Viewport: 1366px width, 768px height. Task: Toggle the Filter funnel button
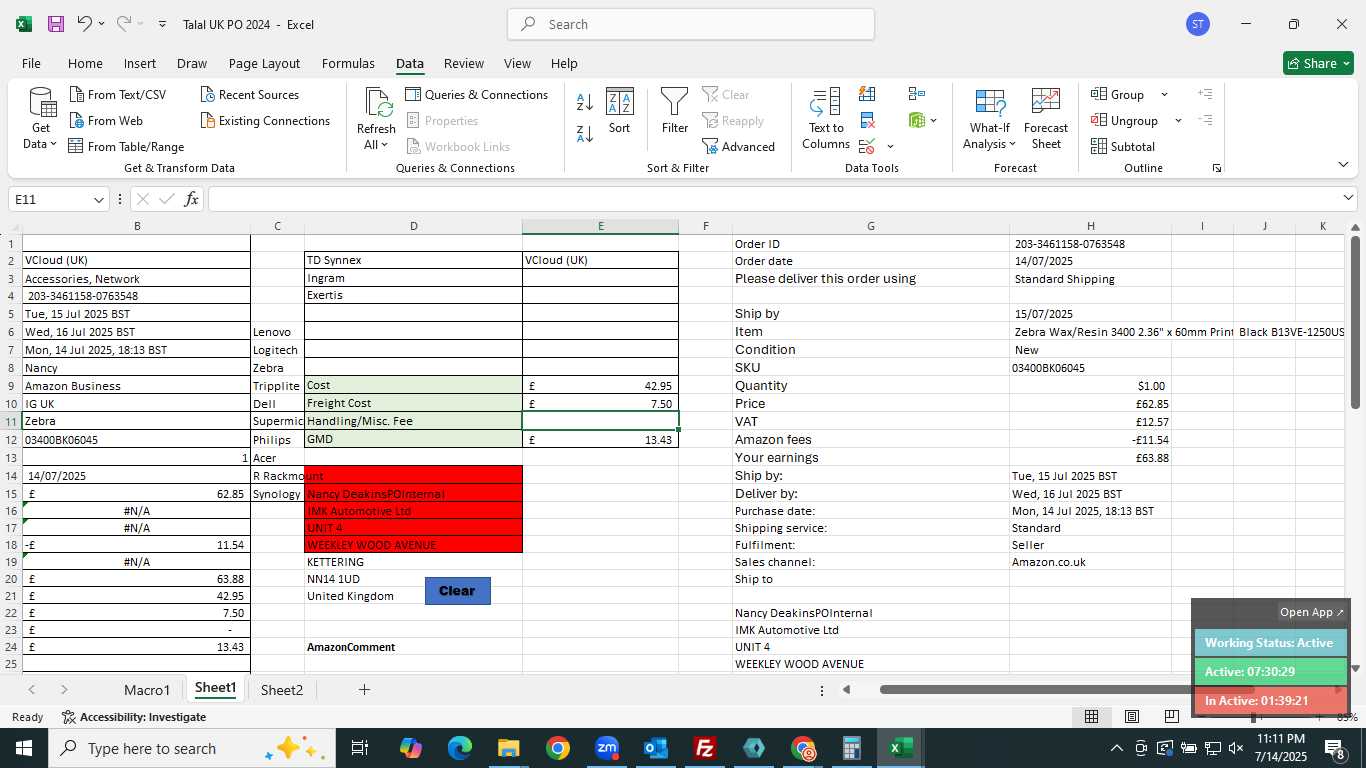(675, 111)
